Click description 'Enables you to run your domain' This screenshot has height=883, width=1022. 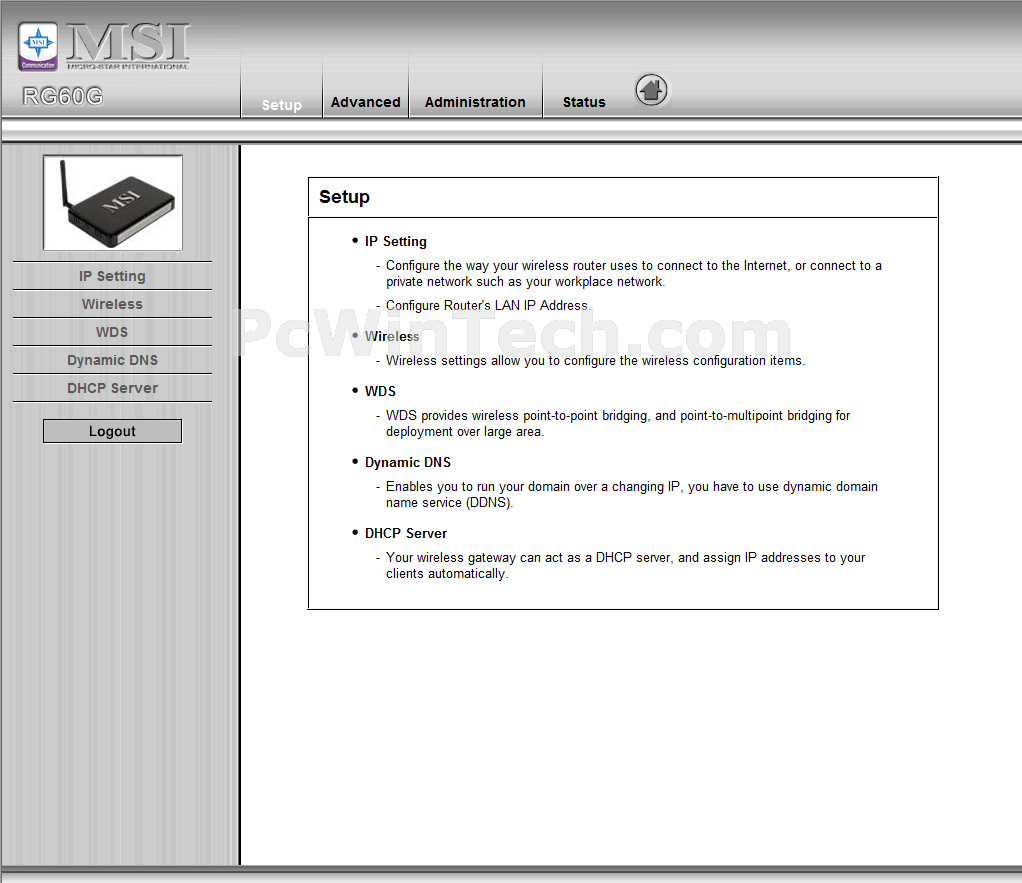tap(632, 494)
